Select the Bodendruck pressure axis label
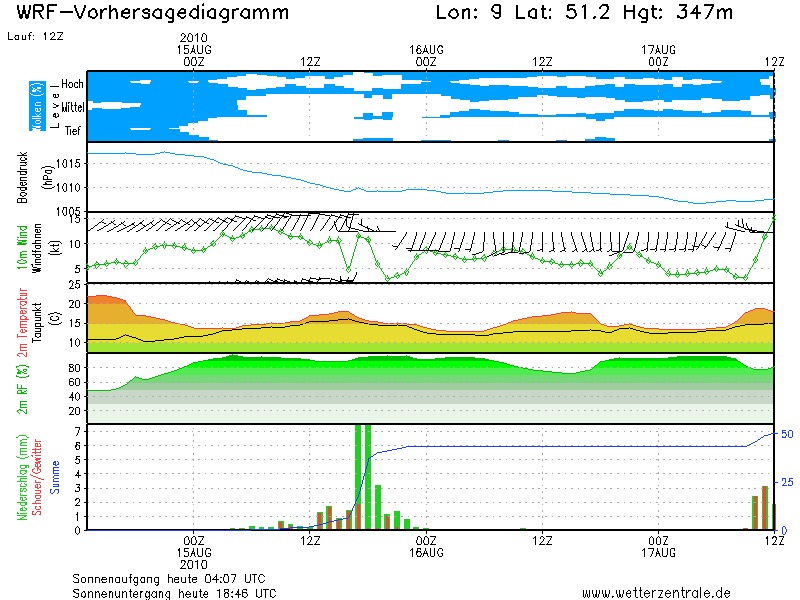The height and width of the screenshot is (600, 800). tap(24, 177)
